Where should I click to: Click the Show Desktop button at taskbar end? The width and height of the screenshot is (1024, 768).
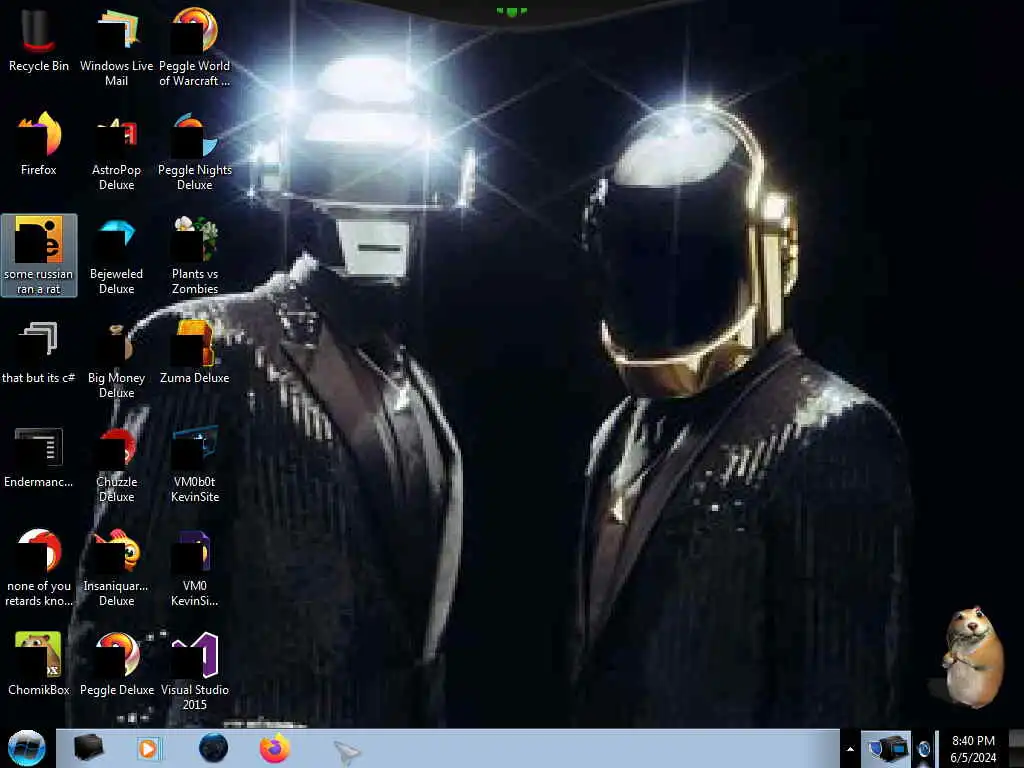1016,748
